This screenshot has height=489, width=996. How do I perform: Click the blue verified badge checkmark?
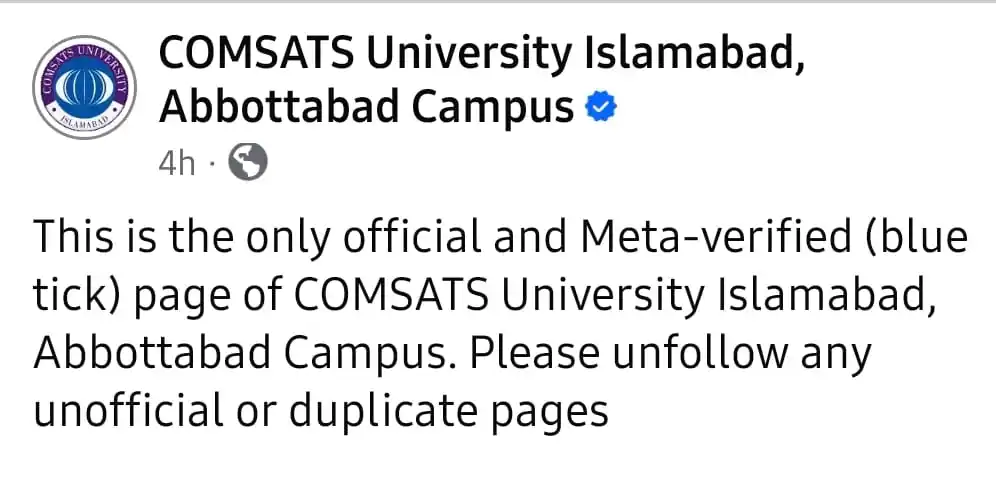(600, 108)
